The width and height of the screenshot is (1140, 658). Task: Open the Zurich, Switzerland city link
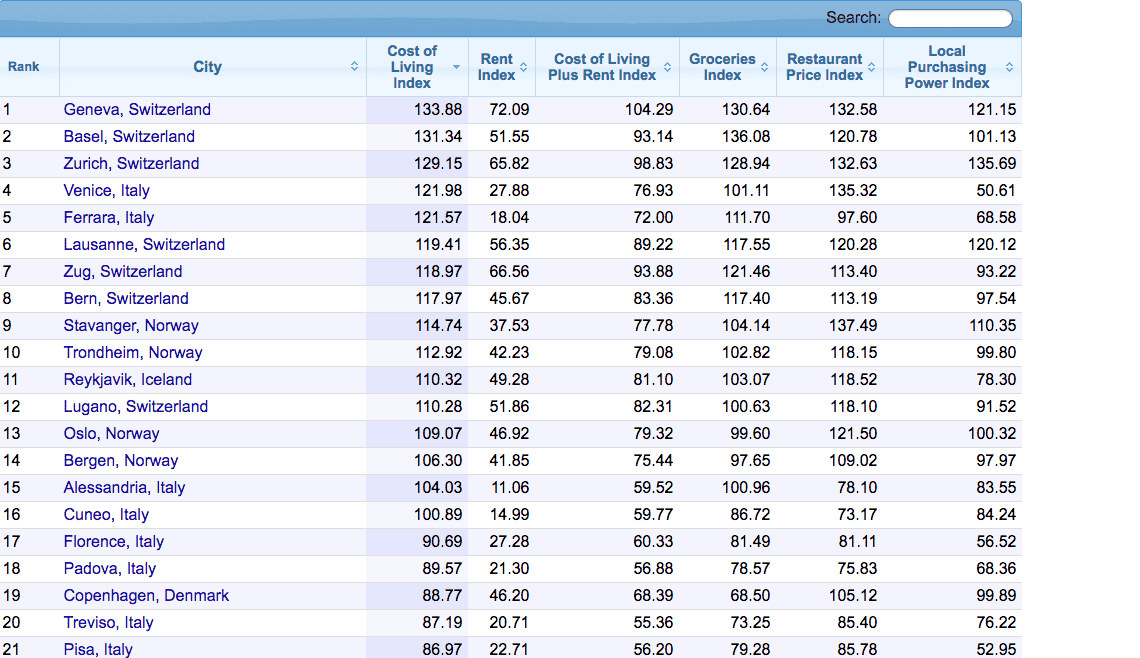131,164
